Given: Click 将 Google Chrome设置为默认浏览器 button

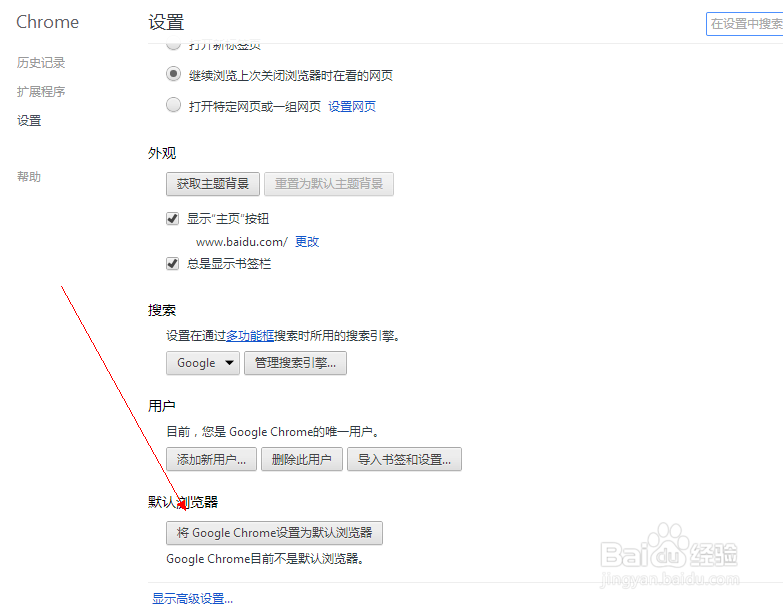Looking at the screenshot, I should click(274, 533).
